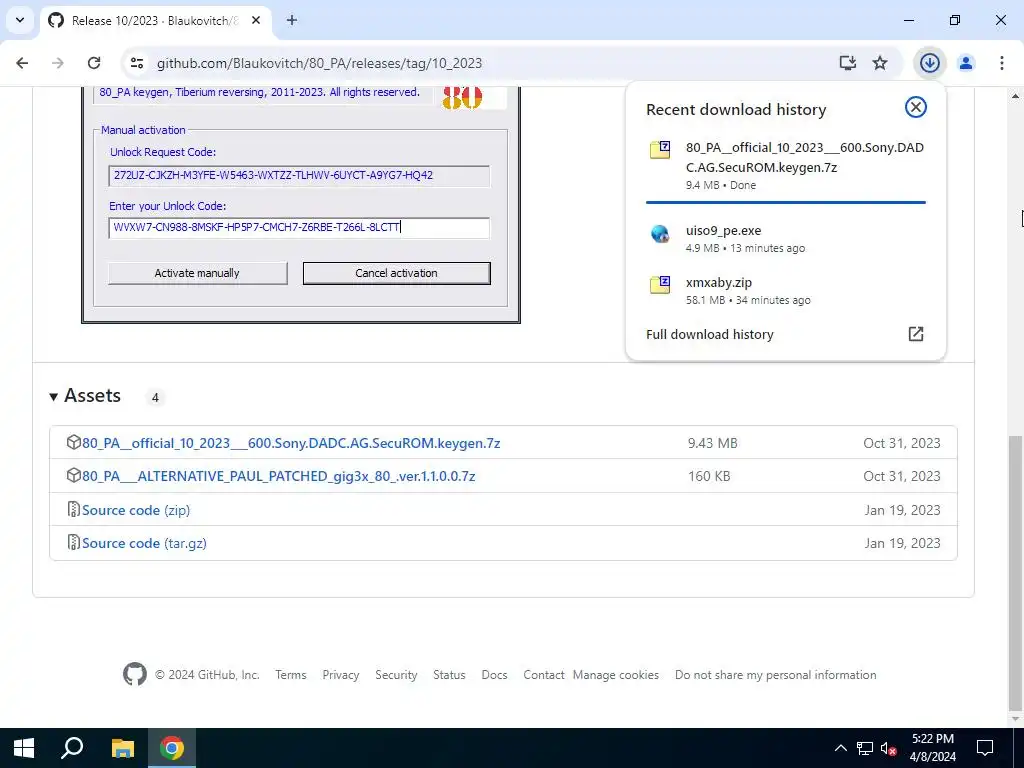Click the 160 KB size text
The width and height of the screenshot is (1024, 768).
(x=709, y=476)
